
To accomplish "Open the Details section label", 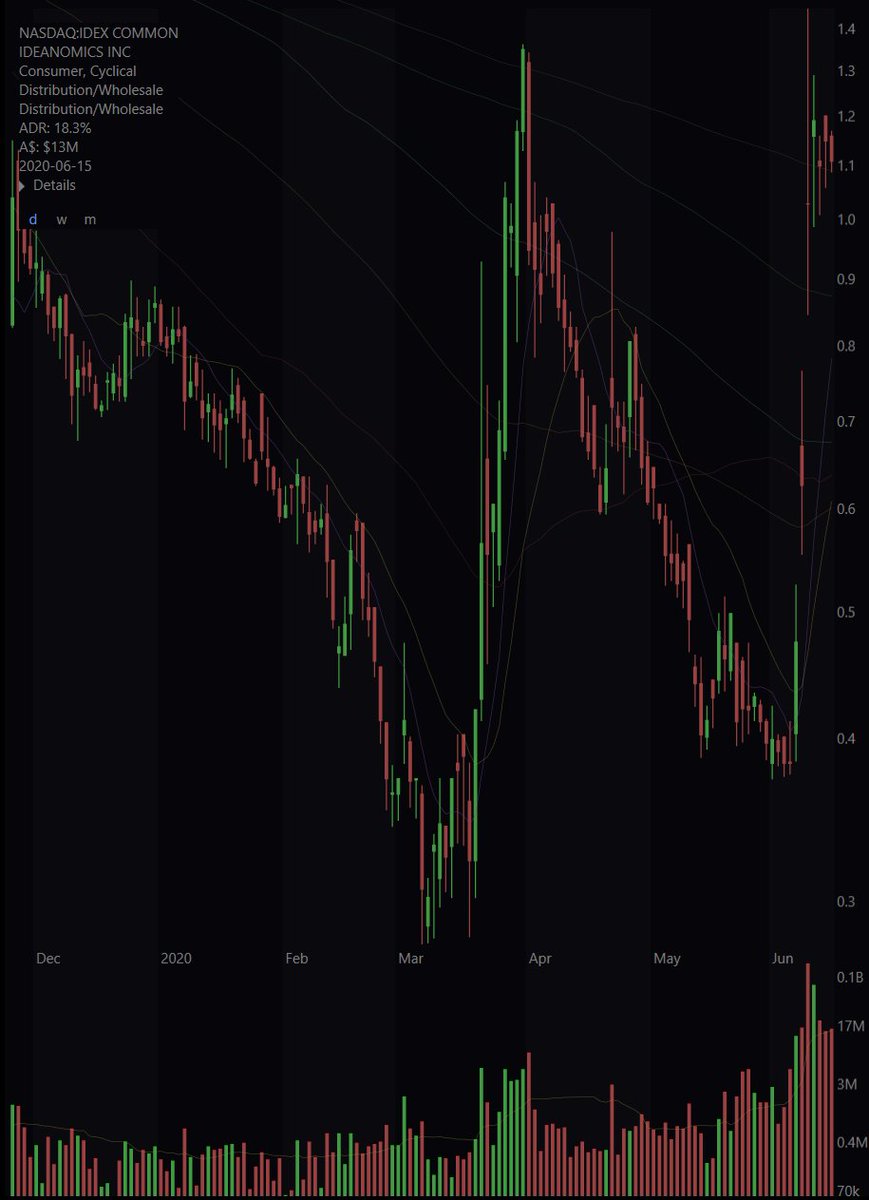I will coord(54,185).
